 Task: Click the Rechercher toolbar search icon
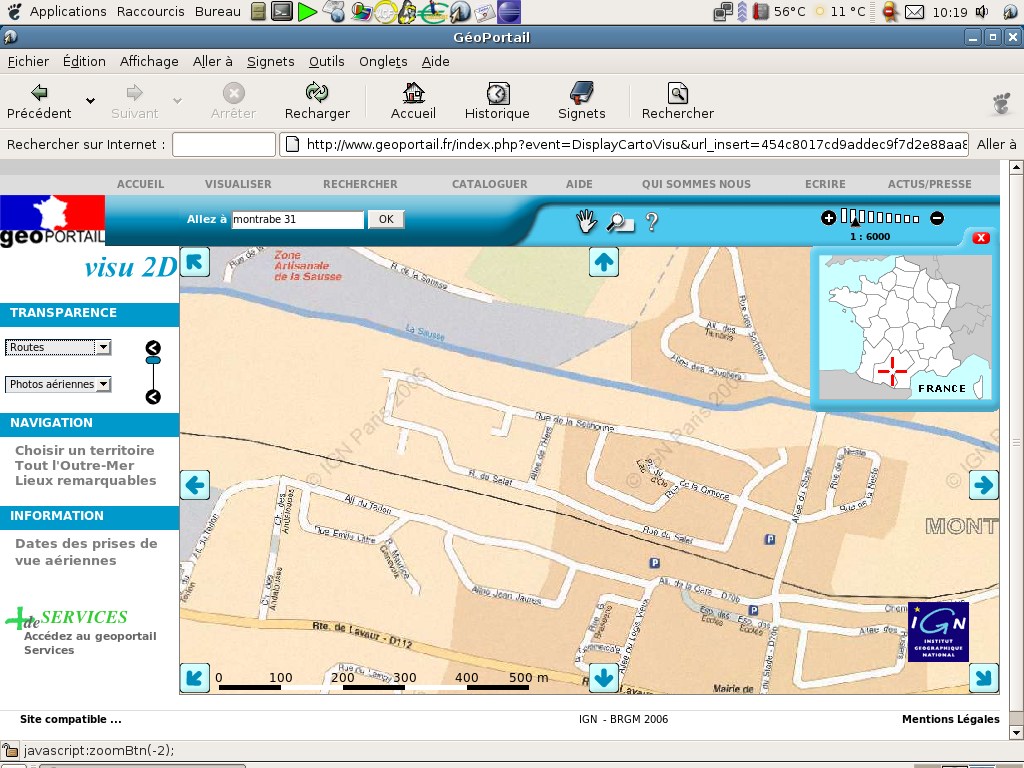(x=677, y=101)
